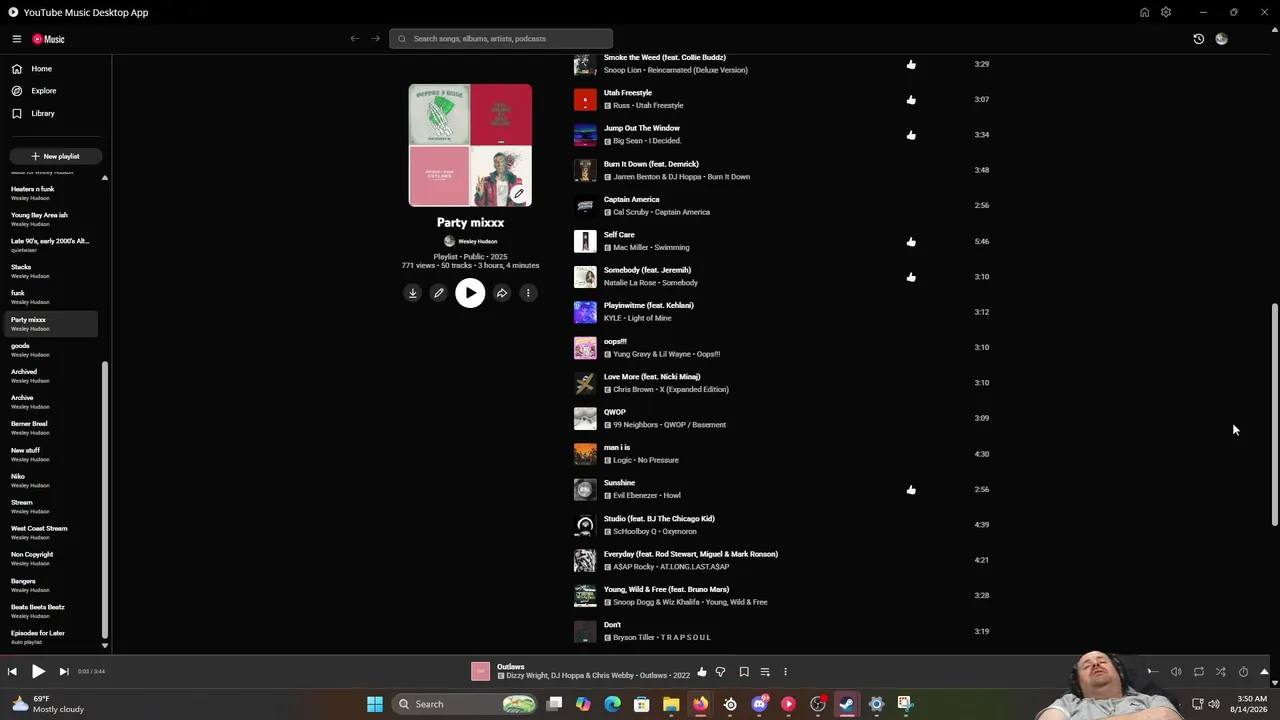This screenshot has height=720, width=1280.
Task: Open File Explorer from taskbar
Action: tap(671, 704)
